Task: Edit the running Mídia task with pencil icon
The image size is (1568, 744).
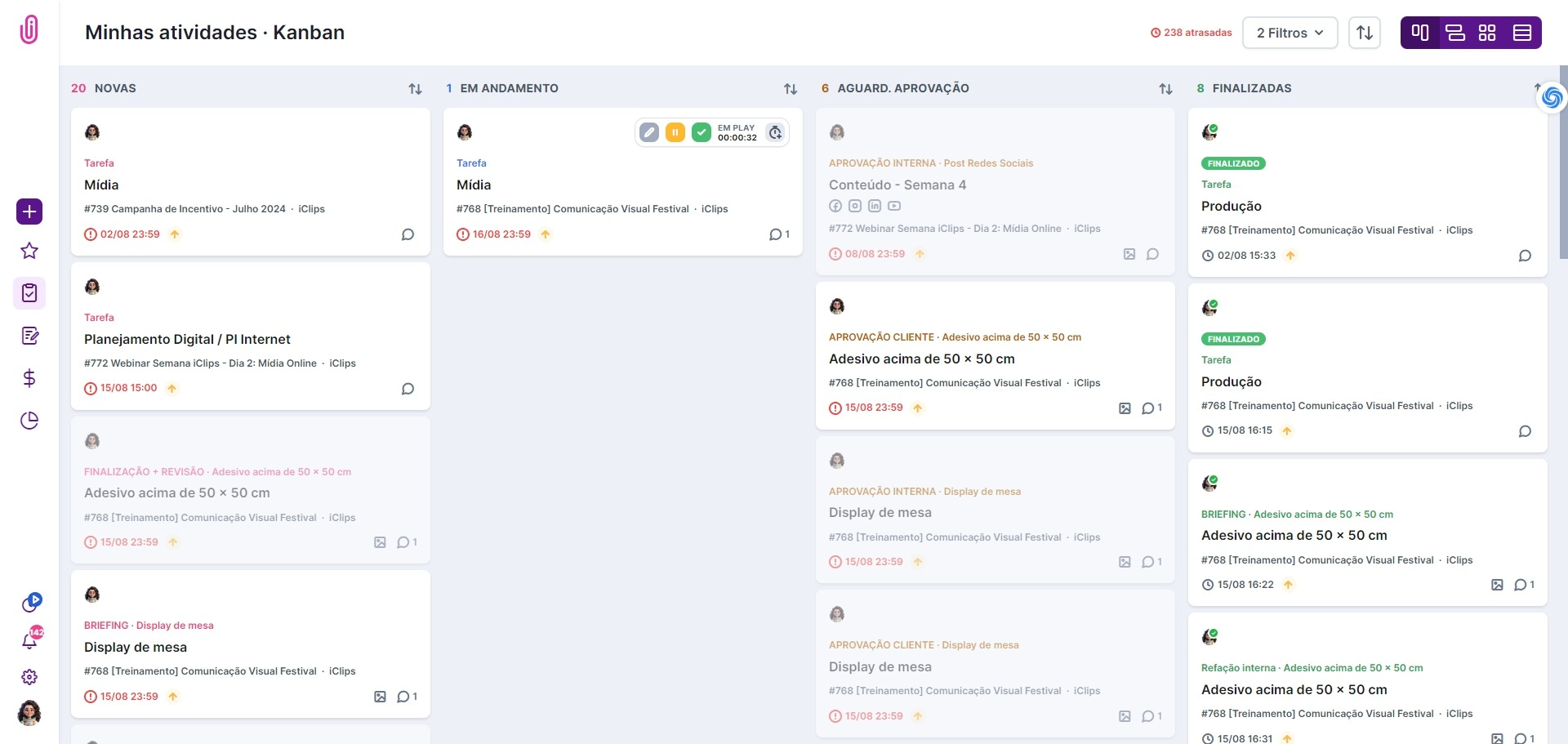Action: 649,132
